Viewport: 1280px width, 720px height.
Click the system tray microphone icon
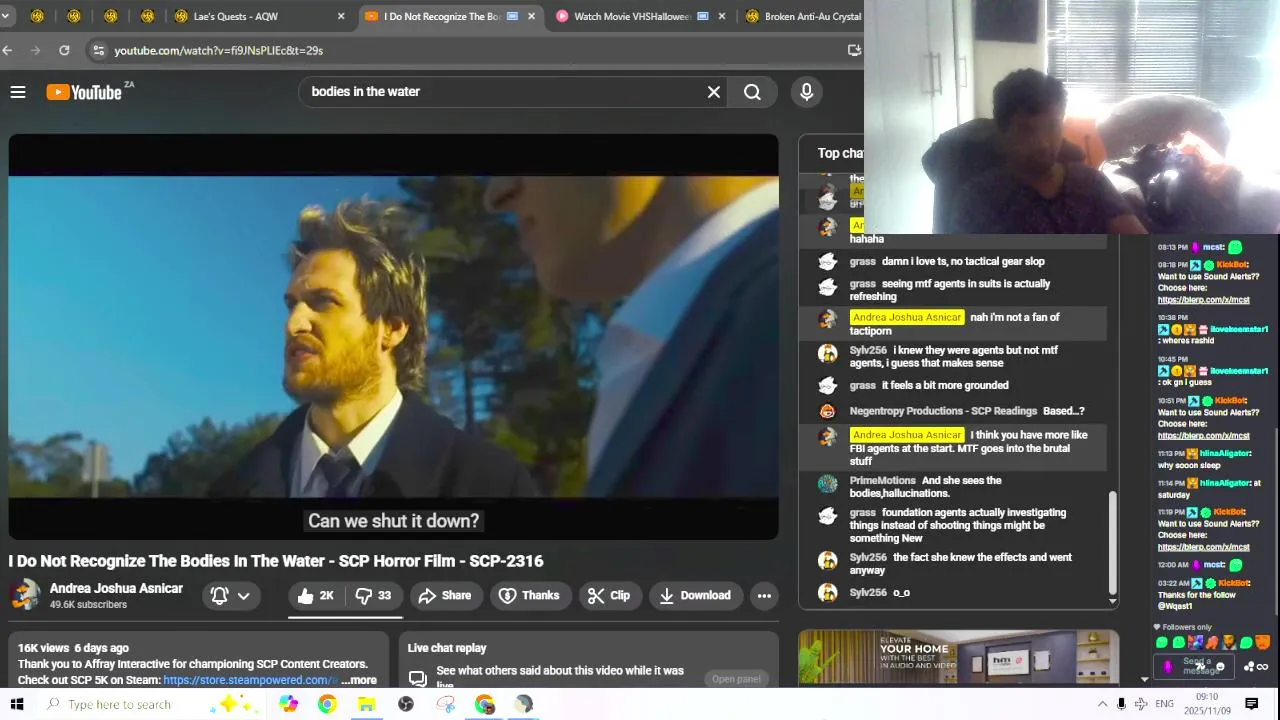(x=1121, y=704)
